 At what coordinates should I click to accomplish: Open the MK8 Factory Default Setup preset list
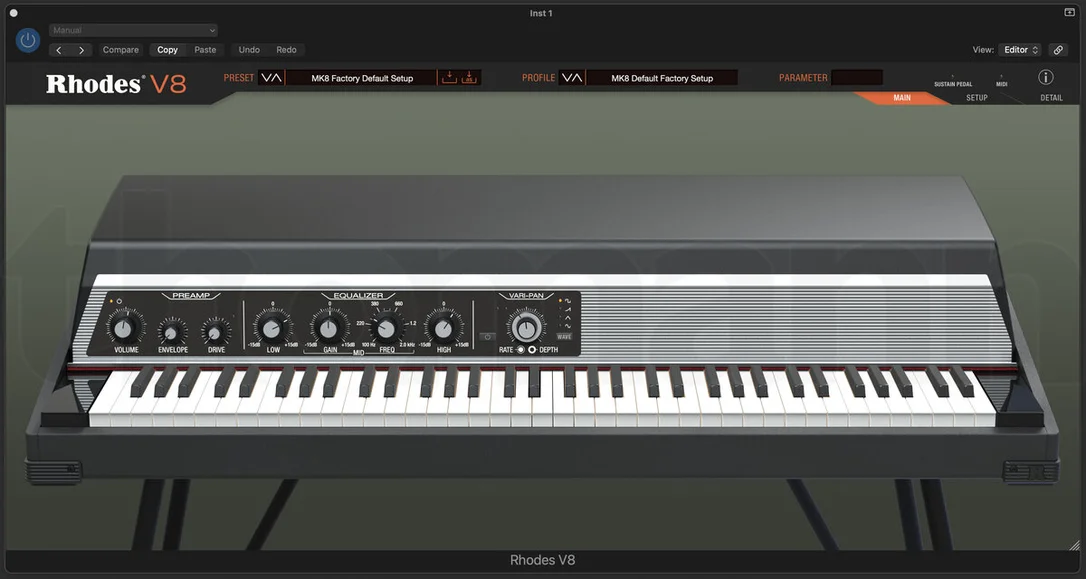362,78
